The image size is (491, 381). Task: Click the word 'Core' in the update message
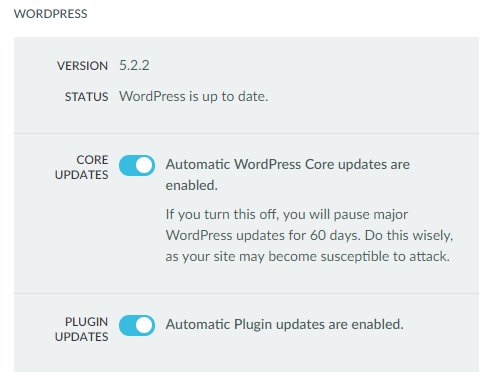[319, 164]
